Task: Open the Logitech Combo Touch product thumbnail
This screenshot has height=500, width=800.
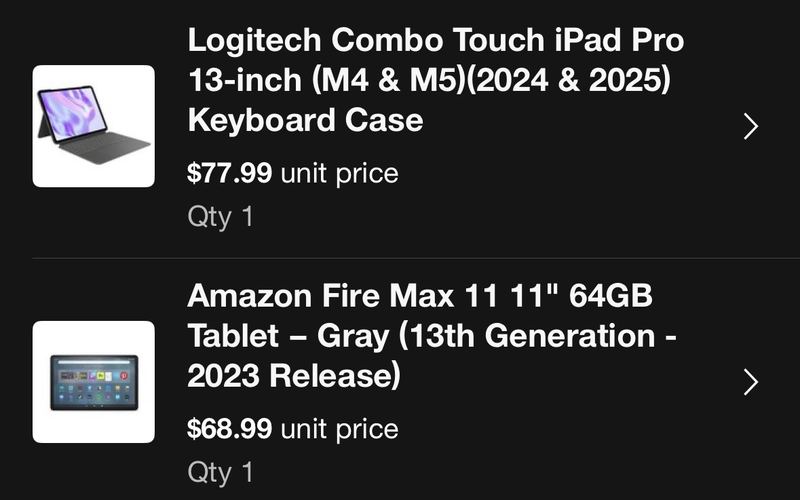Action: 93,126
